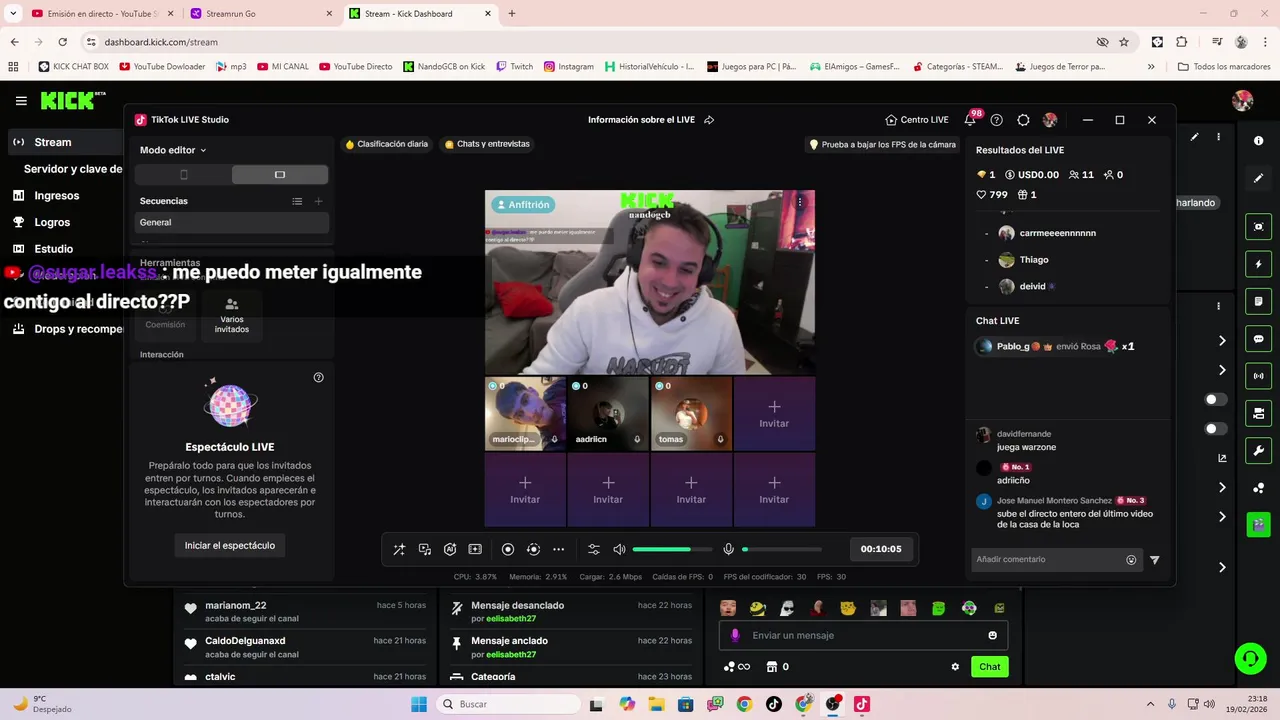This screenshot has width=1280, height=720.
Task: Open Chats y entrevistas tab
Action: [487, 144]
